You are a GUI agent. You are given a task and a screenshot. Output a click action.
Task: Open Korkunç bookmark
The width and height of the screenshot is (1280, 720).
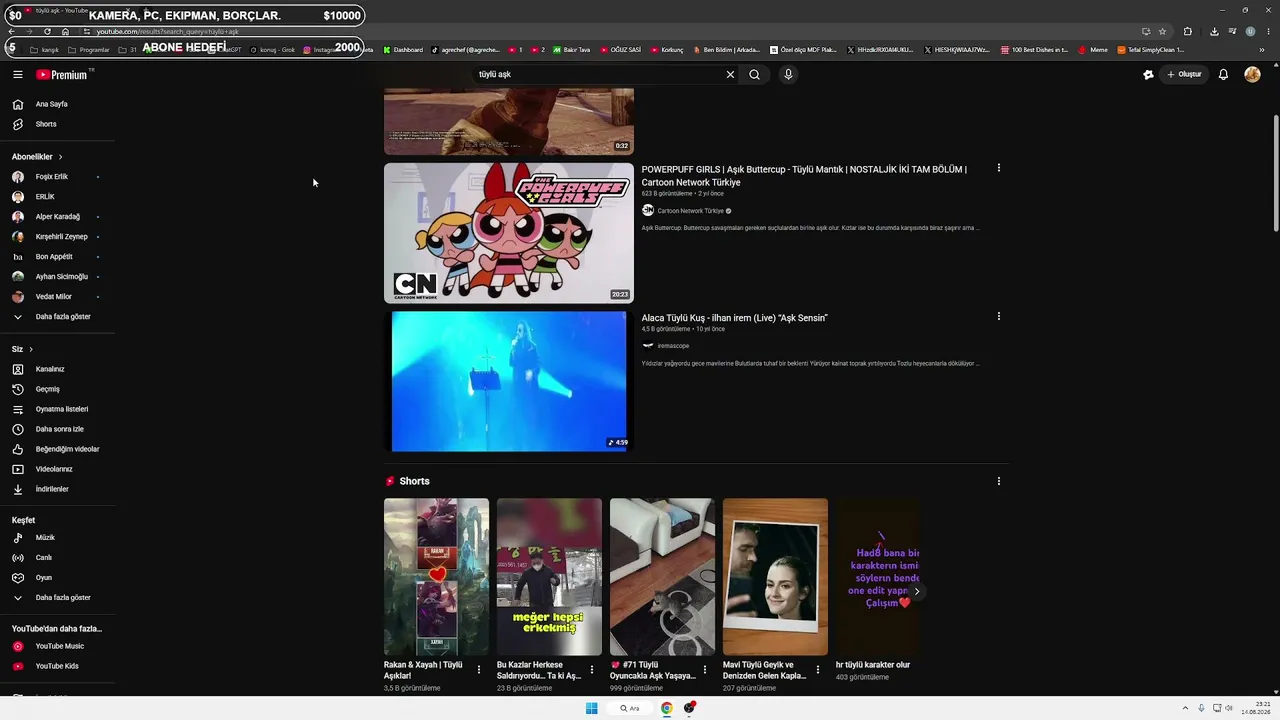(x=667, y=50)
